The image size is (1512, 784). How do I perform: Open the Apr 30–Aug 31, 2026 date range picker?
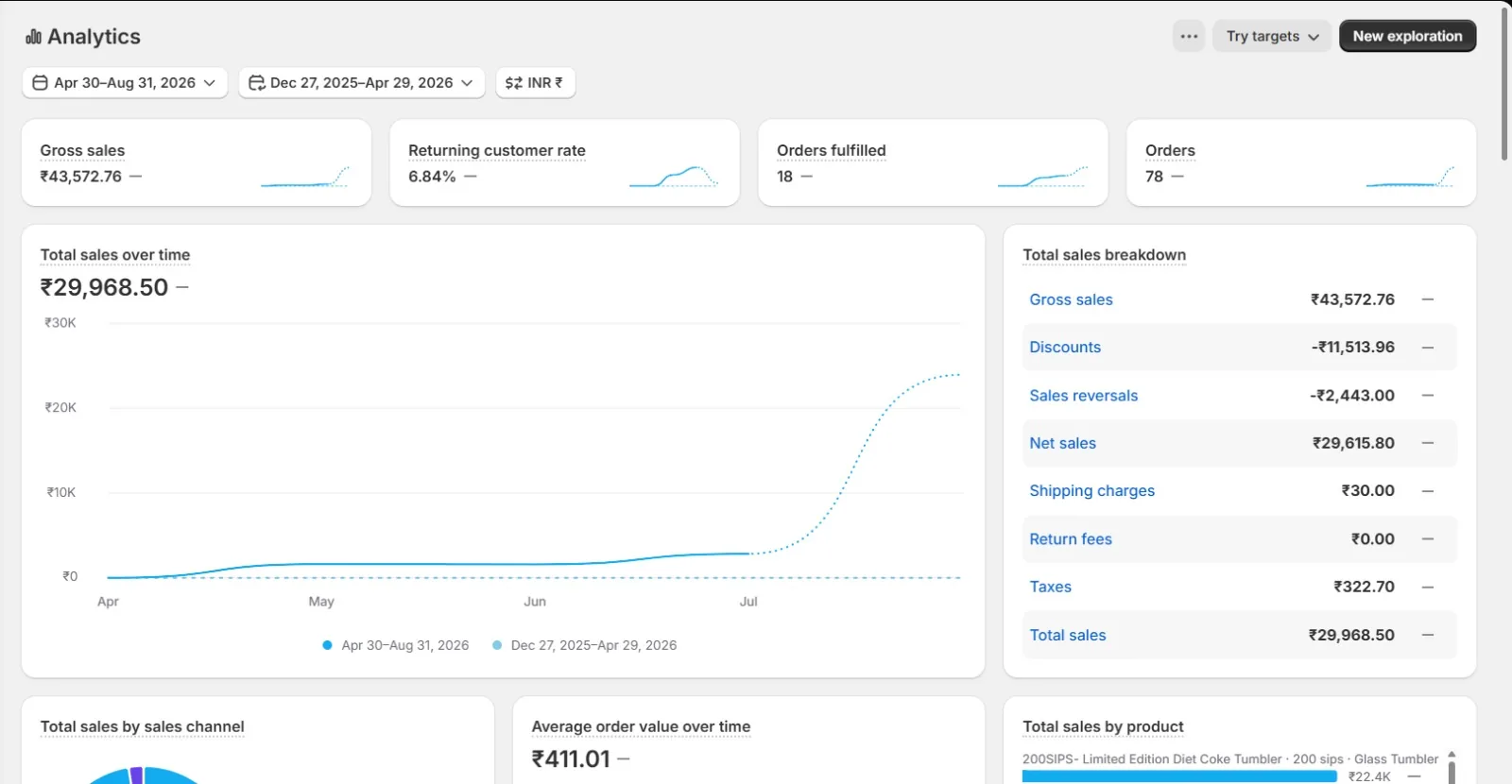click(125, 82)
